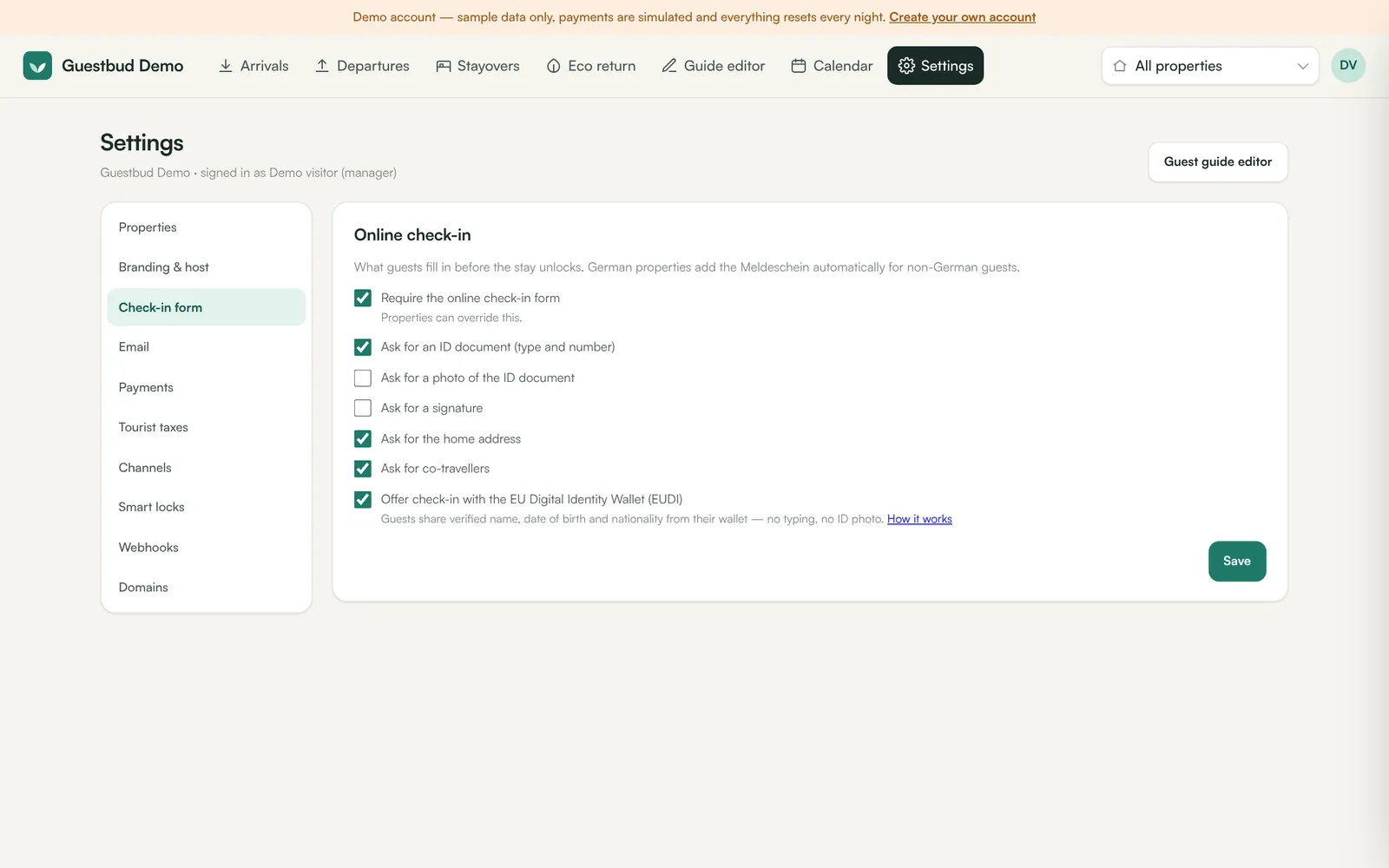Screen dimensions: 1389x868
Task: Click the house icon in property selector
Action: point(1120,66)
